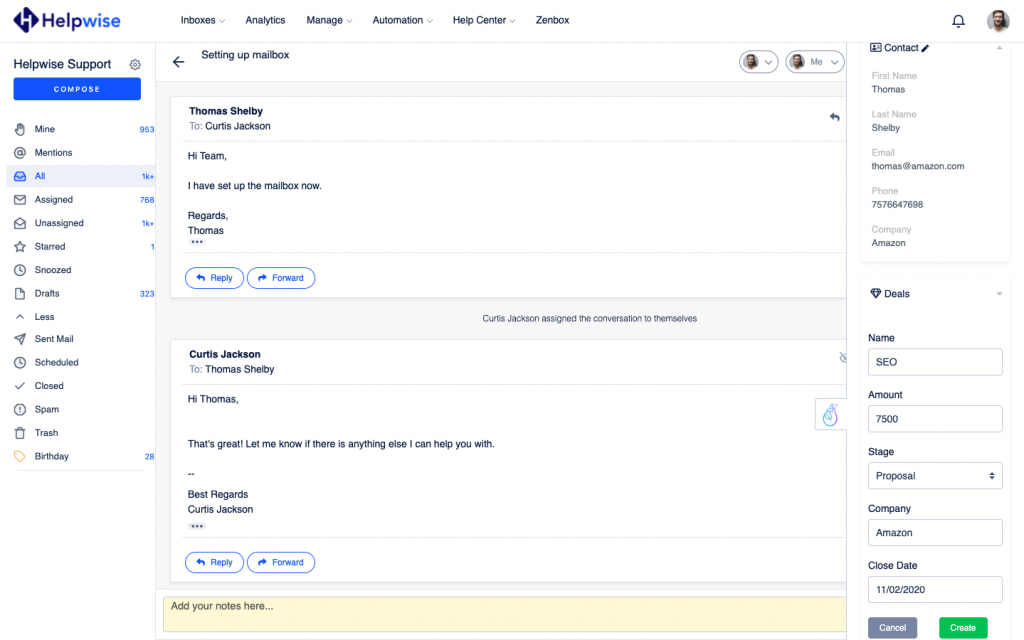Edit contact with the pencil icon
Screen dimensions: 1024x640
[x=925, y=48]
